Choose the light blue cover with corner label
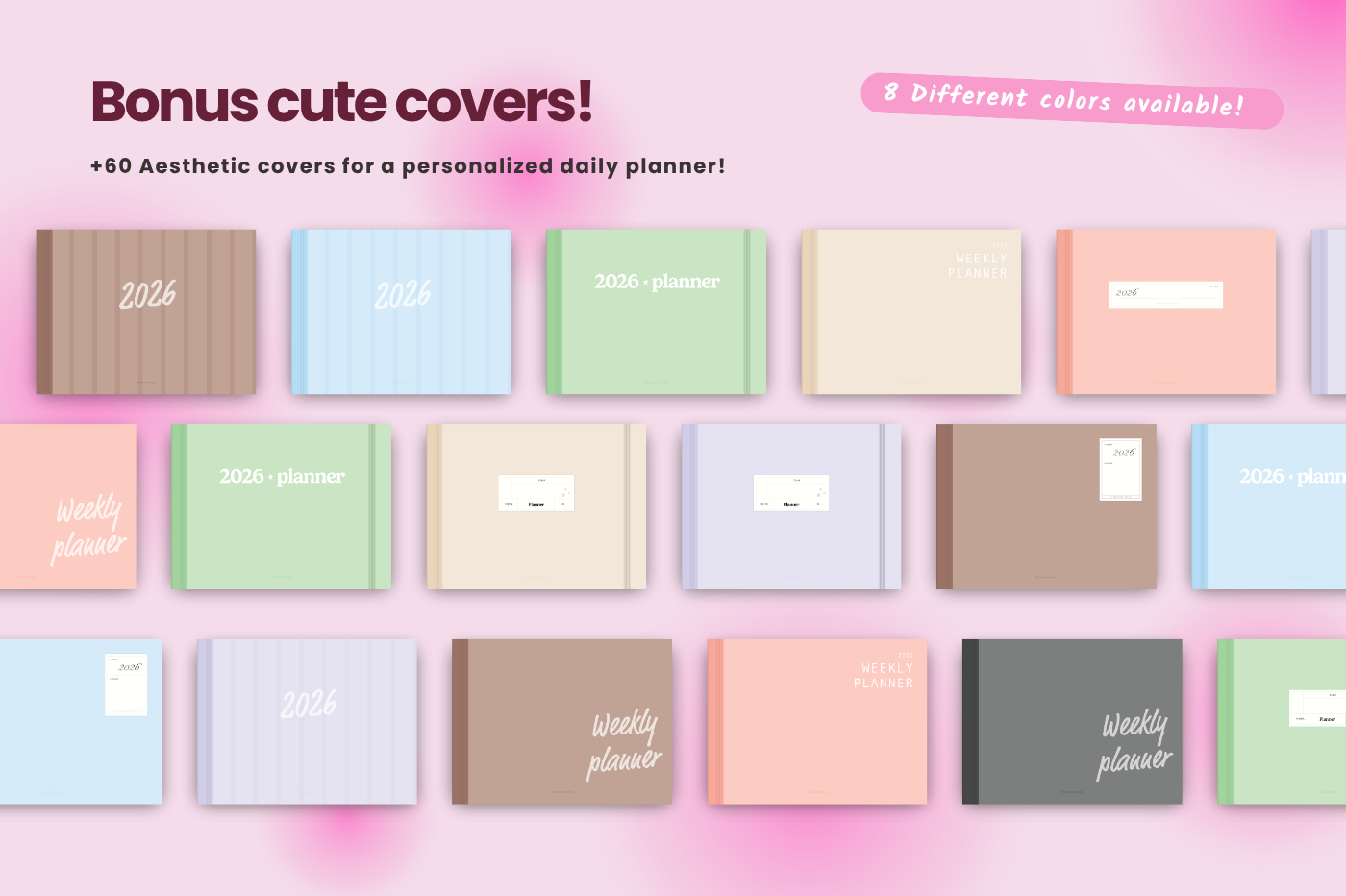This screenshot has height=896, width=1346. click(81, 722)
